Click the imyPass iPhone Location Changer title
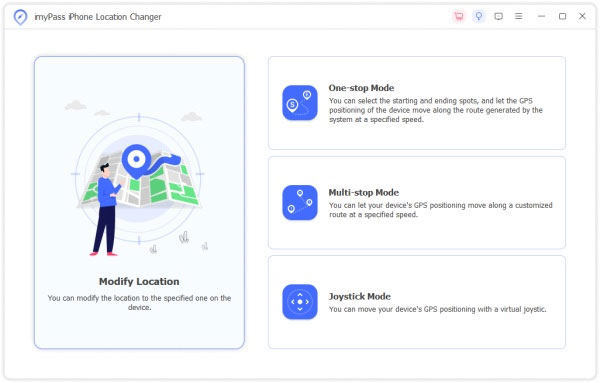 98,17
